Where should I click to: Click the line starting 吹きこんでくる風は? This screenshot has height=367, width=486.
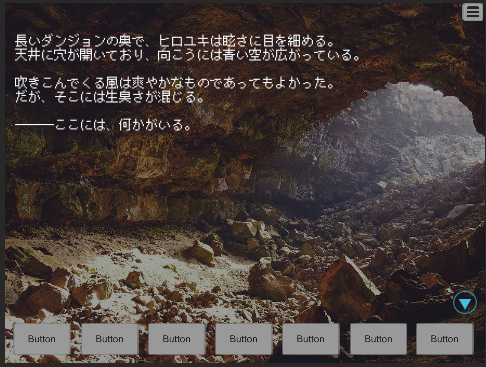point(175,83)
